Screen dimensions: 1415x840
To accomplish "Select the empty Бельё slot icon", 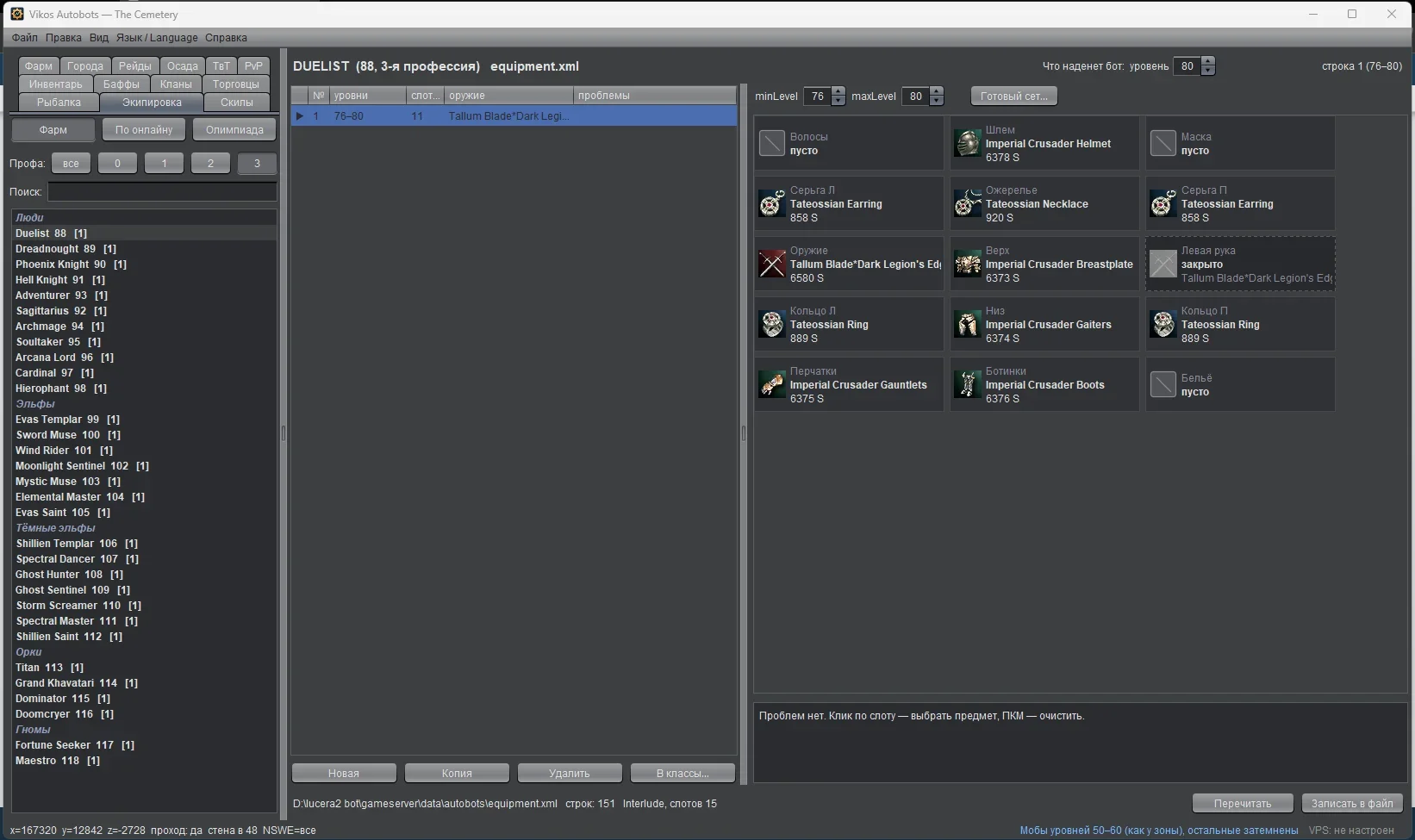I will pyautogui.click(x=1163, y=384).
